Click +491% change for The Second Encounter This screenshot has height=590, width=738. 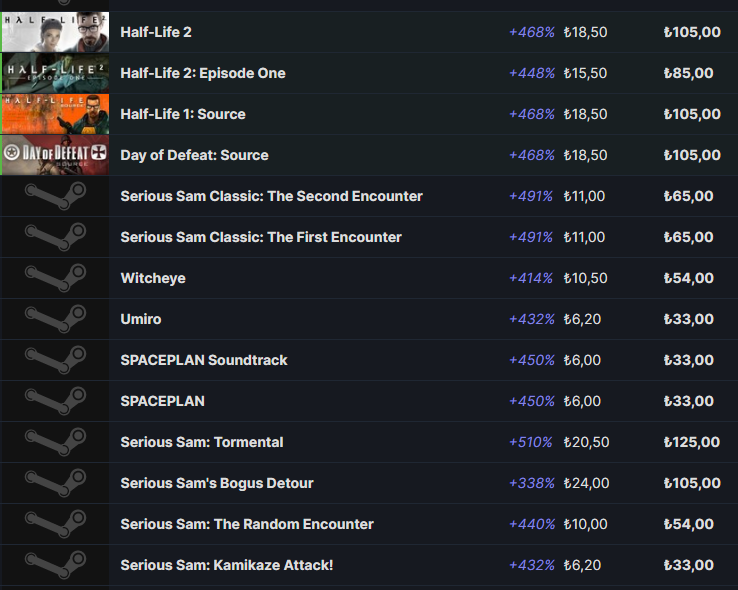point(531,196)
